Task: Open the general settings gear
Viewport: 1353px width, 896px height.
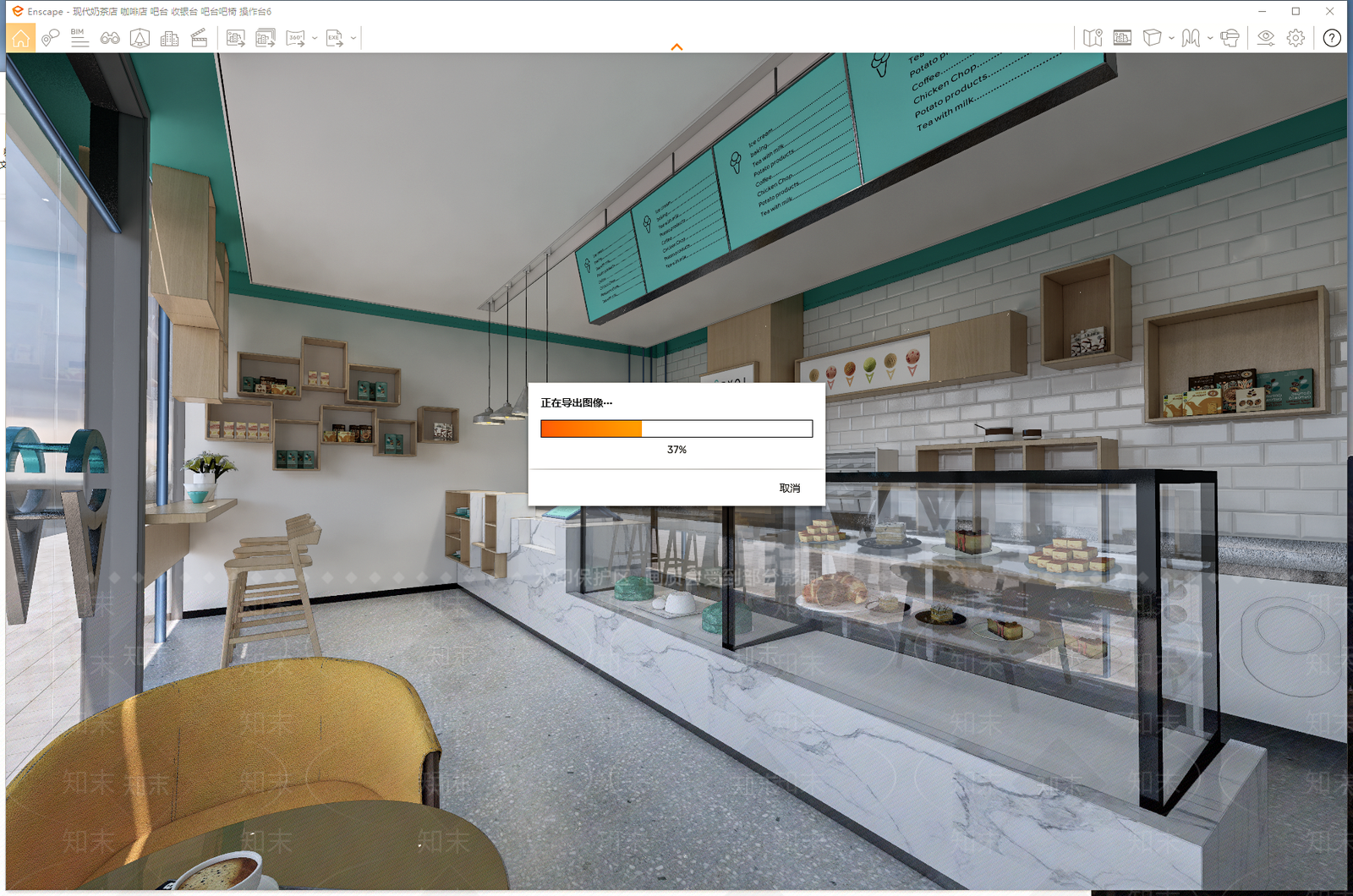Action: [1295, 38]
